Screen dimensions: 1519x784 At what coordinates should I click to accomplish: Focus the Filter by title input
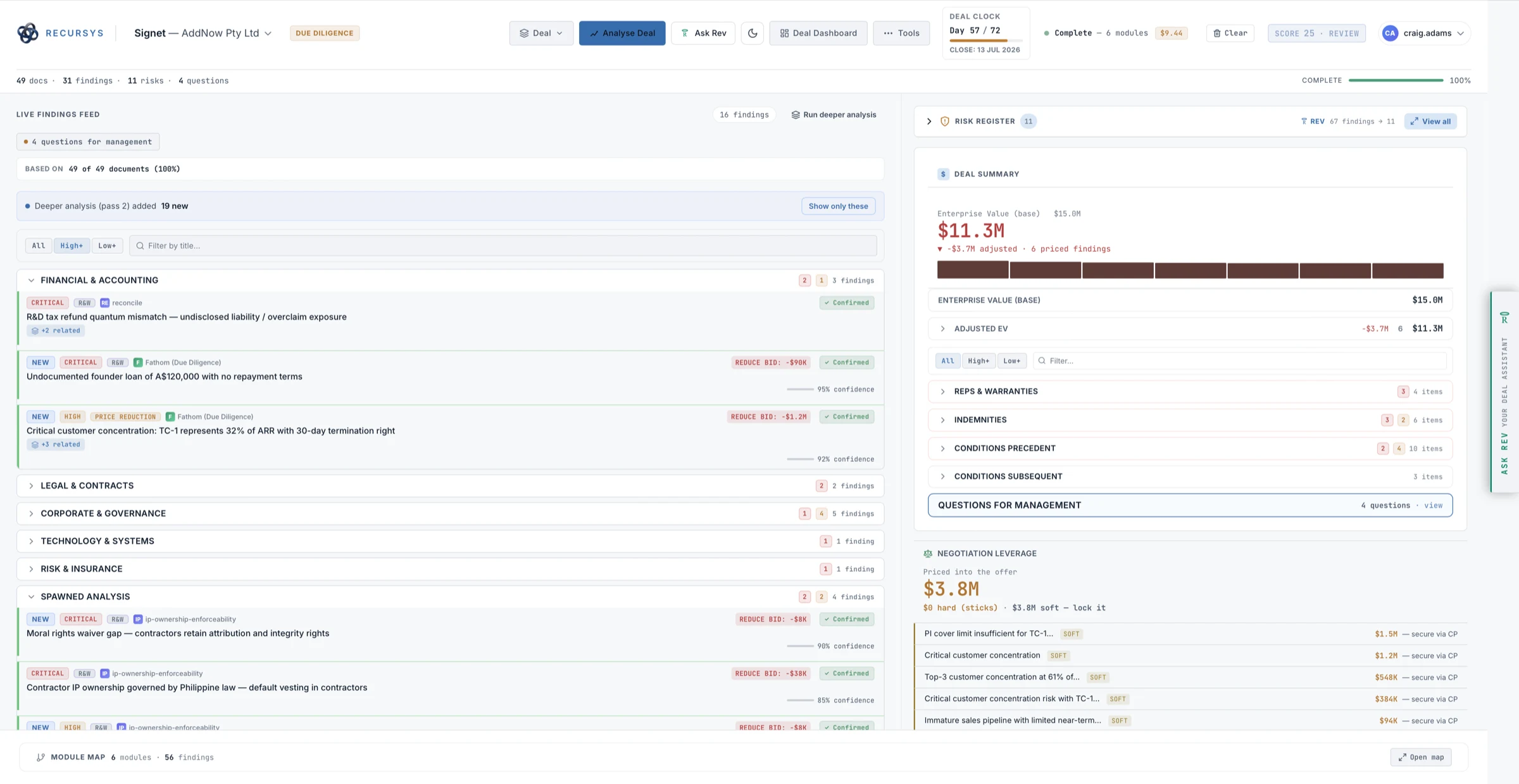(503, 246)
